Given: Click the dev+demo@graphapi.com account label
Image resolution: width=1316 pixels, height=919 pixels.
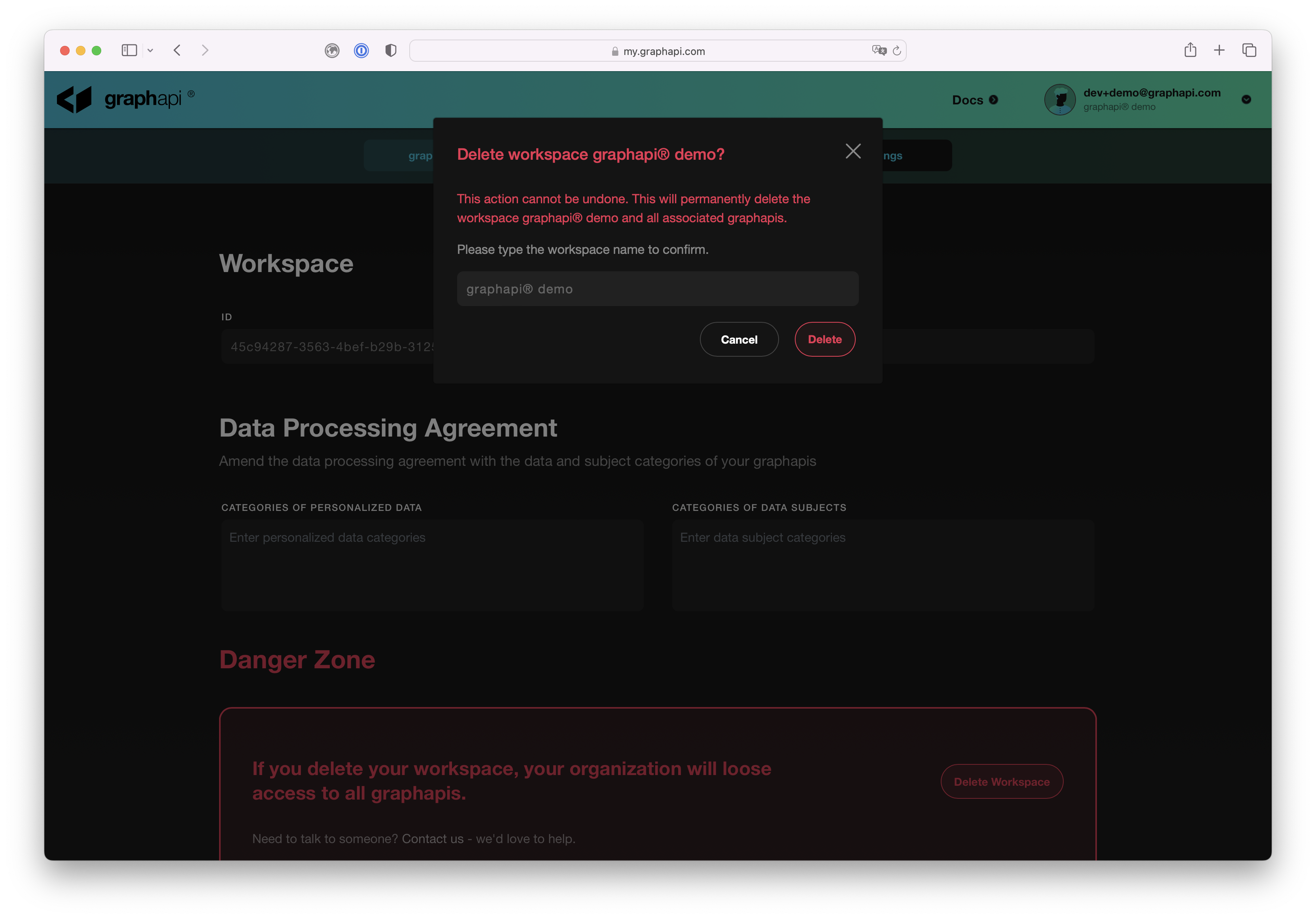Looking at the screenshot, I should tap(1151, 93).
